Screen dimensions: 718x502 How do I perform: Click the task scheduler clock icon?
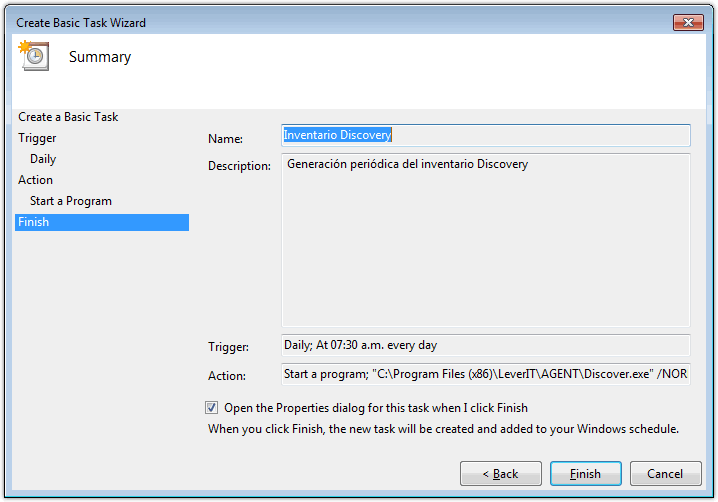pyautogui.click(x=34, y=55)
